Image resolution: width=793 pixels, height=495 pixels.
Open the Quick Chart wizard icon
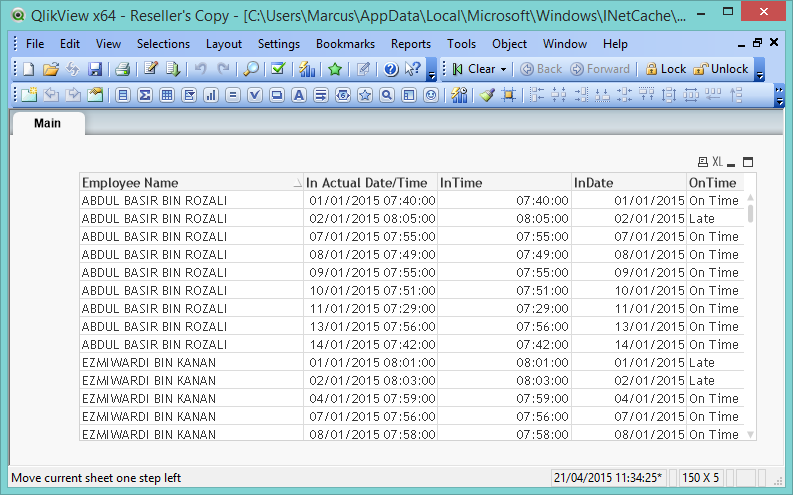point(307,69)
